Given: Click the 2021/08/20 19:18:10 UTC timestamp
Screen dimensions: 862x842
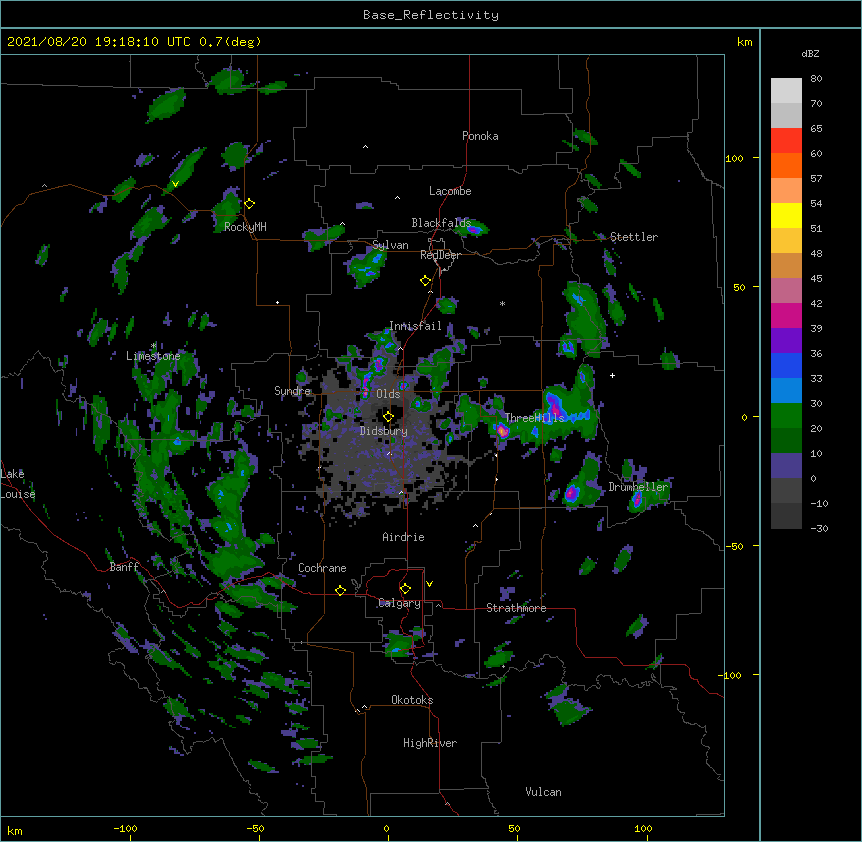Looking at the screenshot, I should point(99,42).
